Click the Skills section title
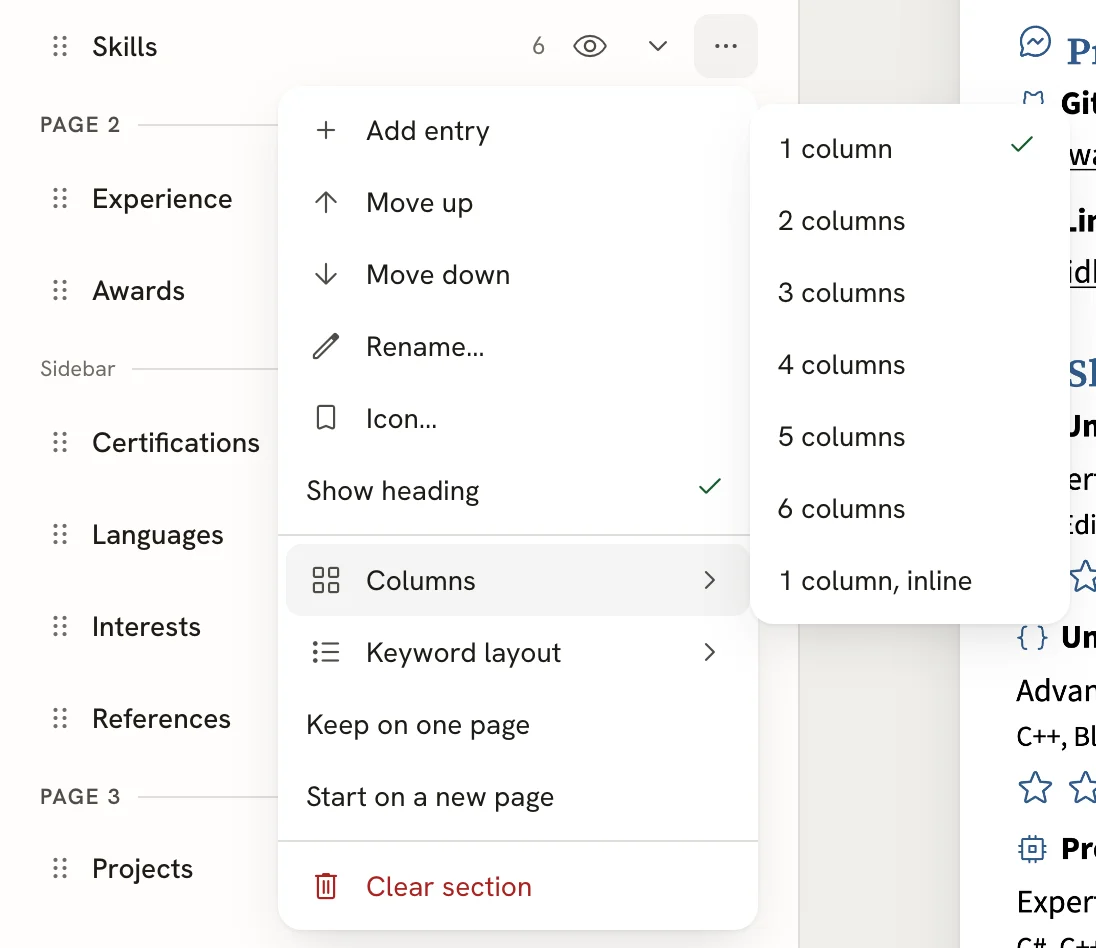The height and width of the screenshot is (948, 1096). [125, 46]
